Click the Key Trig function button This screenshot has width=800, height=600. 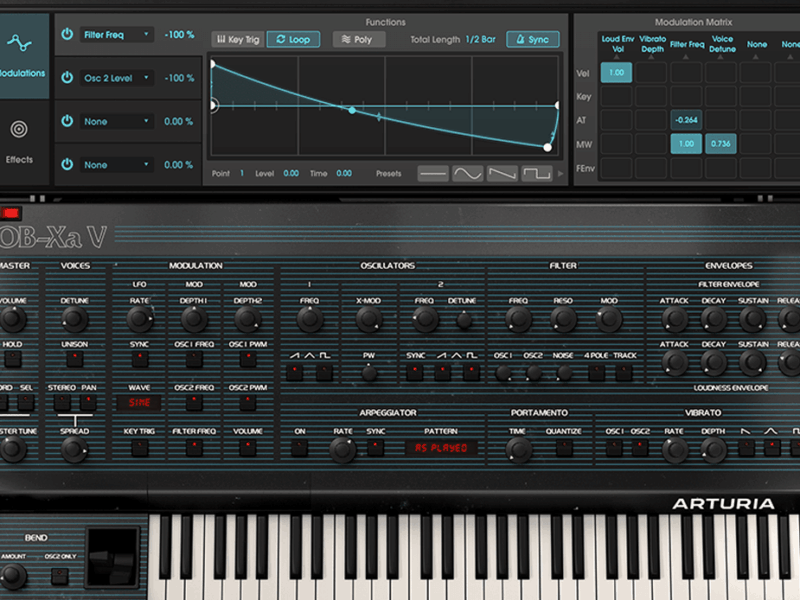pos(237,39)
